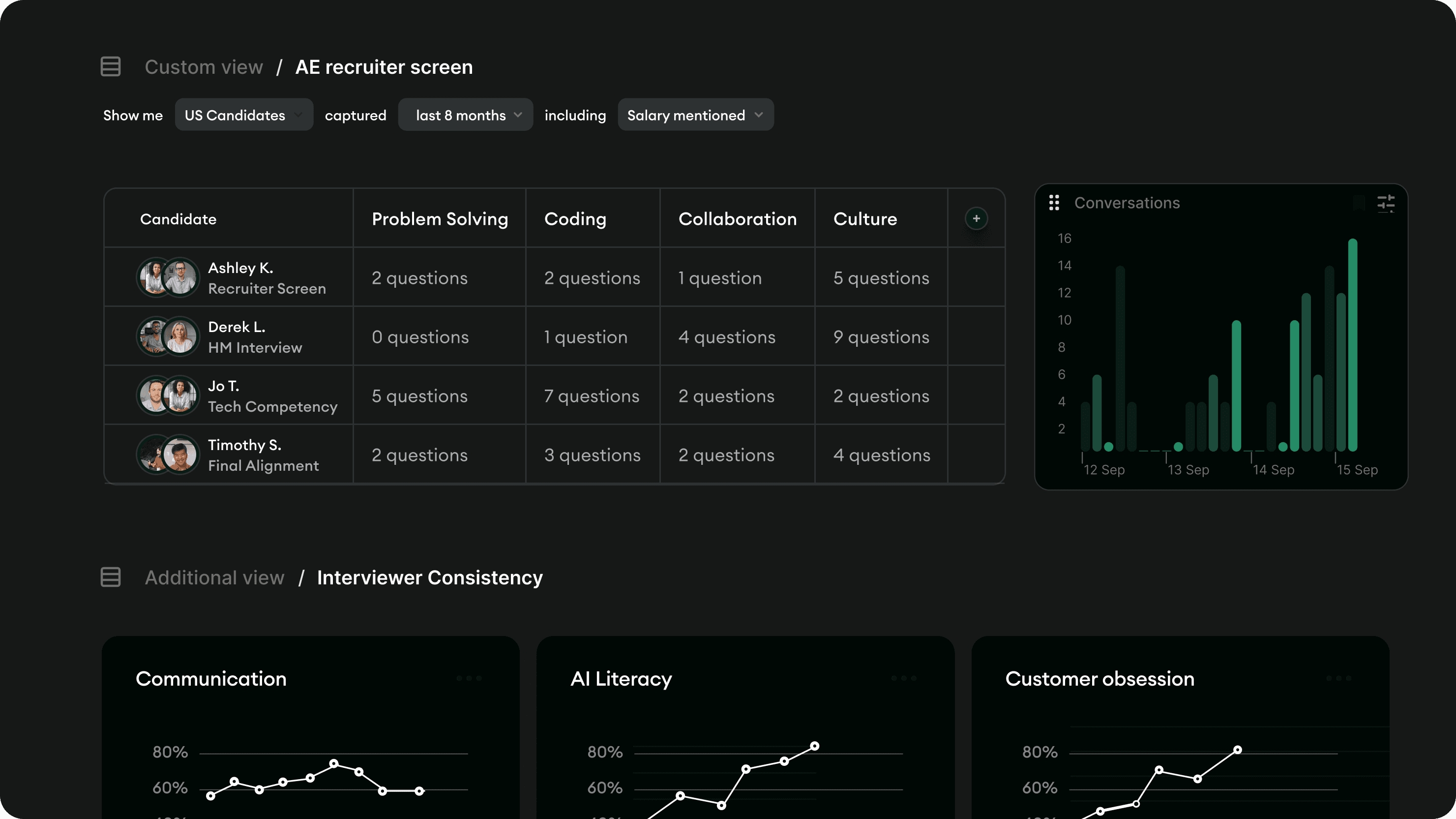Open Derek L. HM Interview row

pos(255,337)
